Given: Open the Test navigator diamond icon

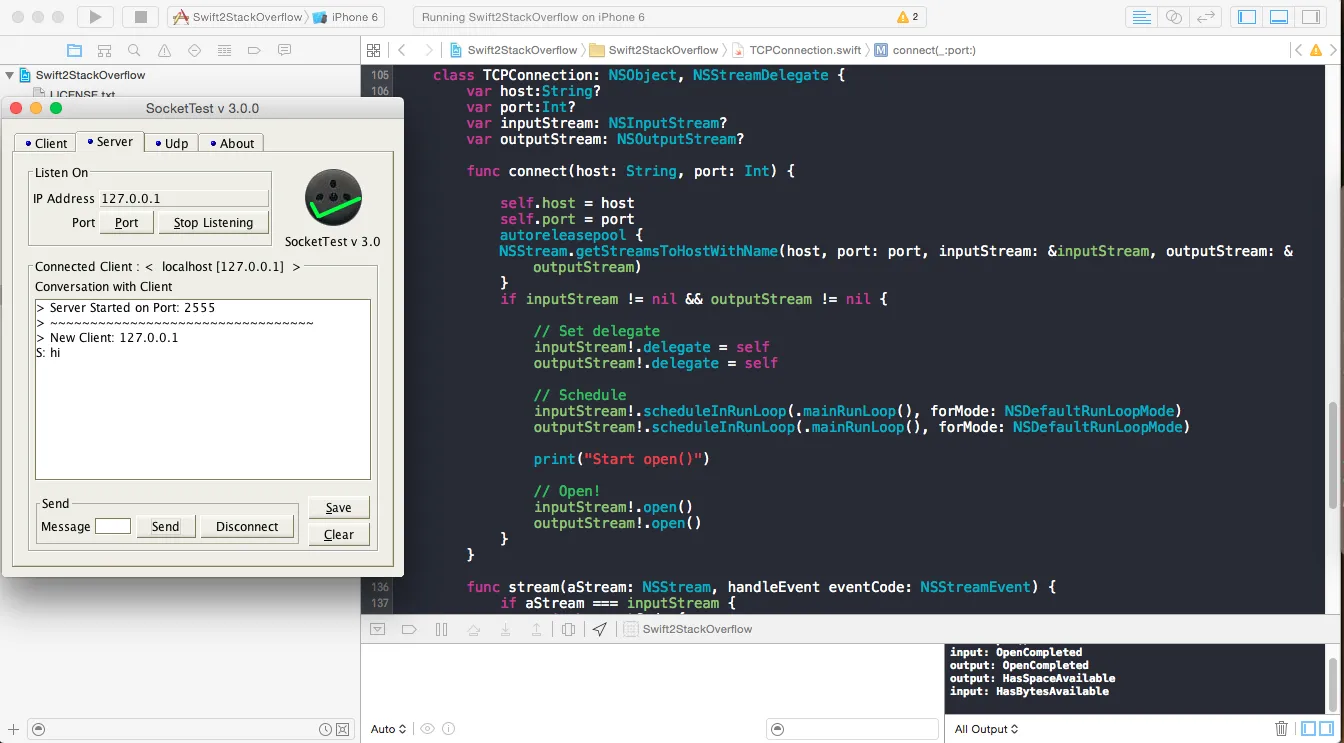Looking at the screenshot, I should coord(194,50).
